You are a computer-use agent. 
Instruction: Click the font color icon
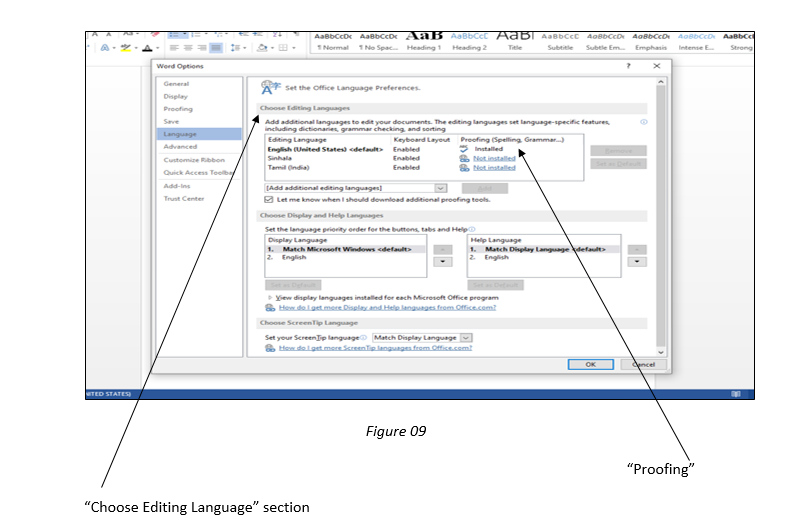(147, 48)
